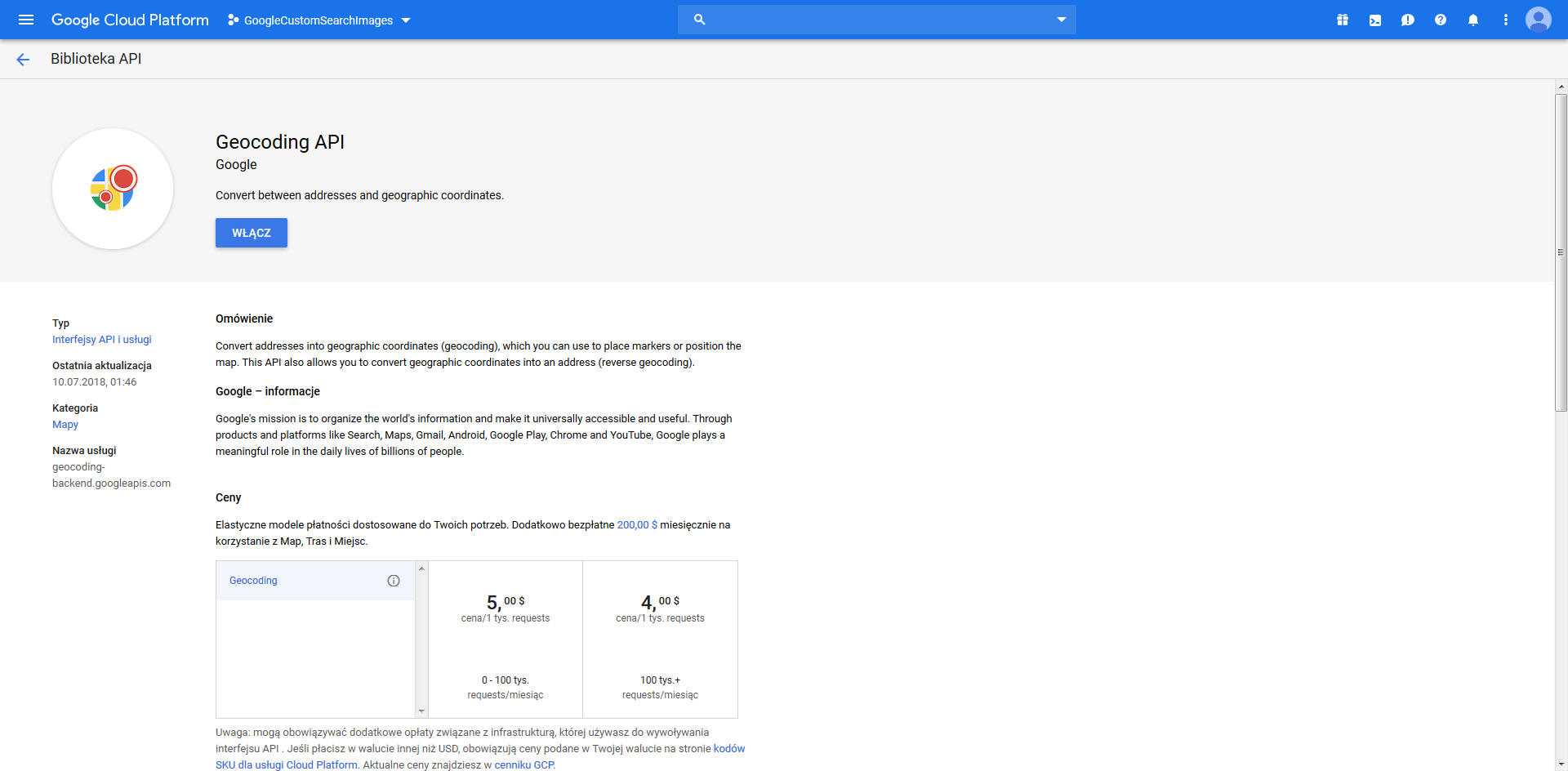Click the Biblioteka API title

96,59
